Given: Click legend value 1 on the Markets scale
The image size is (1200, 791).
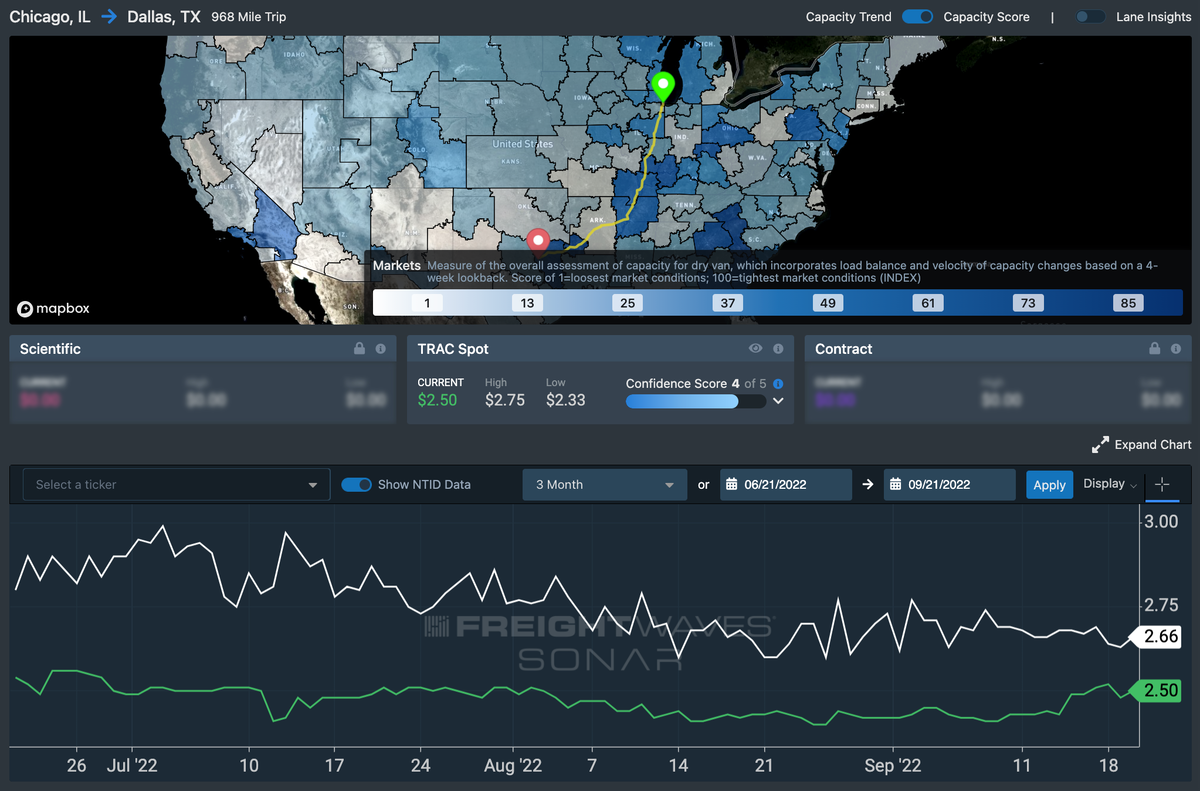Looking at the screenshot, I should point(427,303).
